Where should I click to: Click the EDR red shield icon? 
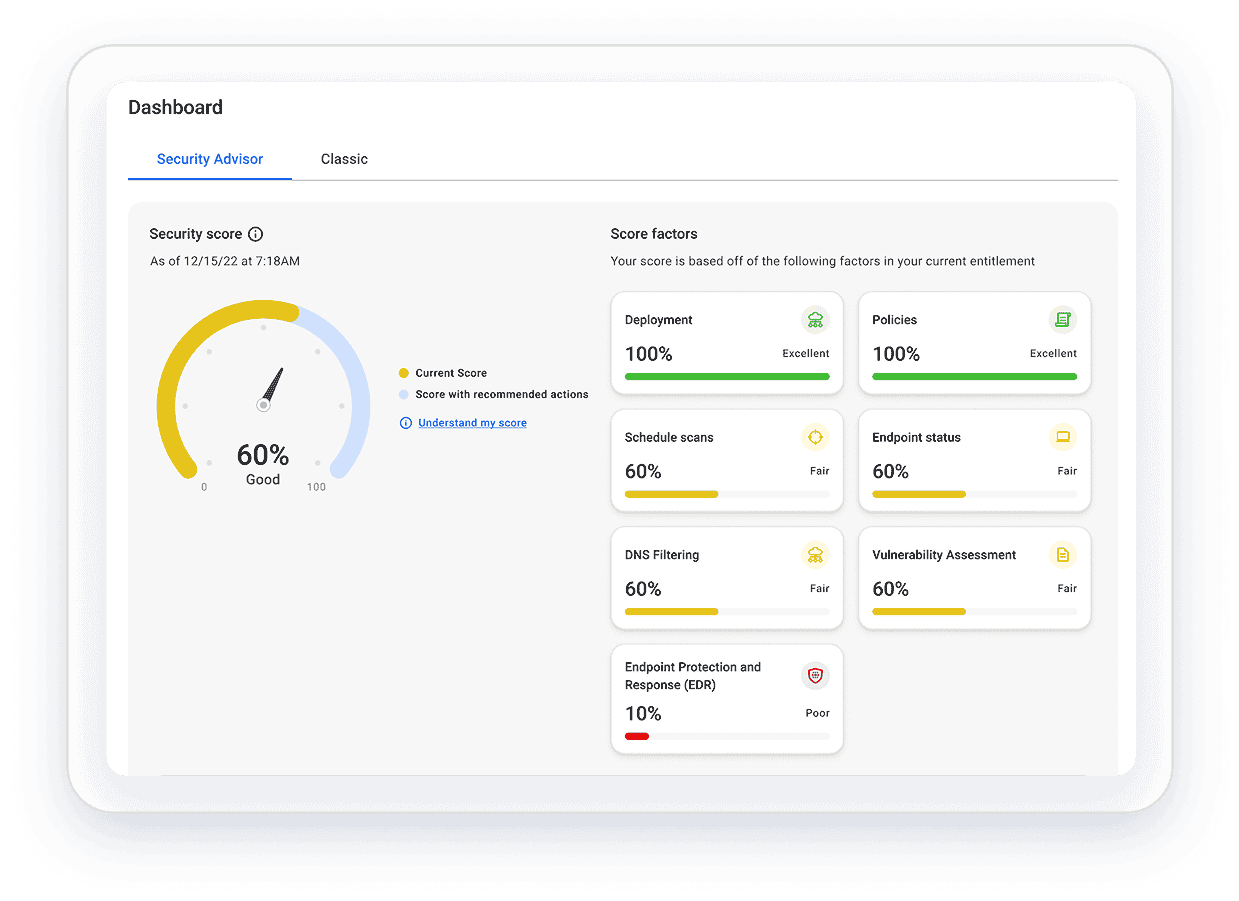815,676
